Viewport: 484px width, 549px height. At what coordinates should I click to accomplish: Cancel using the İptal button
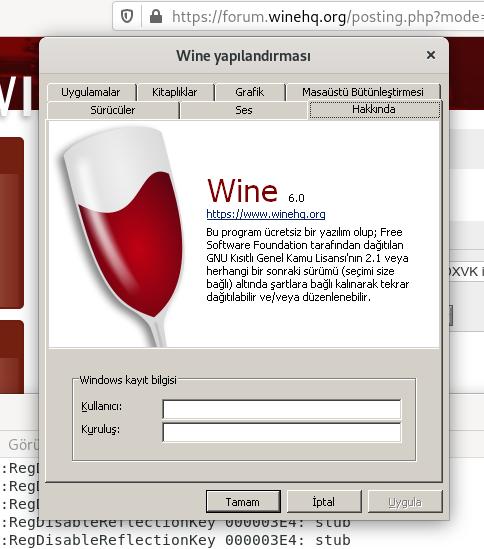(324, 502)
